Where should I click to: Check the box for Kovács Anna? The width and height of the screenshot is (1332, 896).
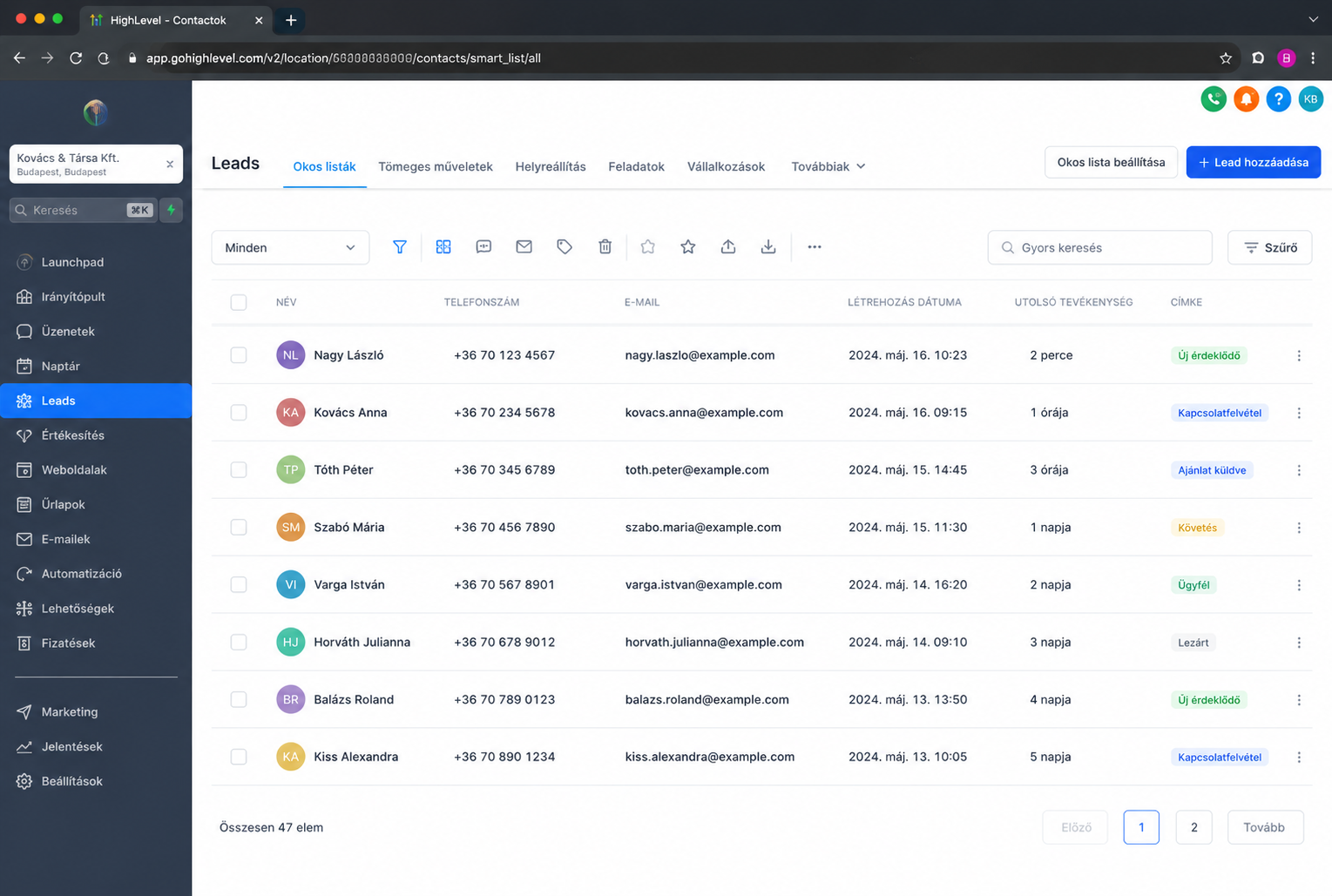[x=239, y=413]
